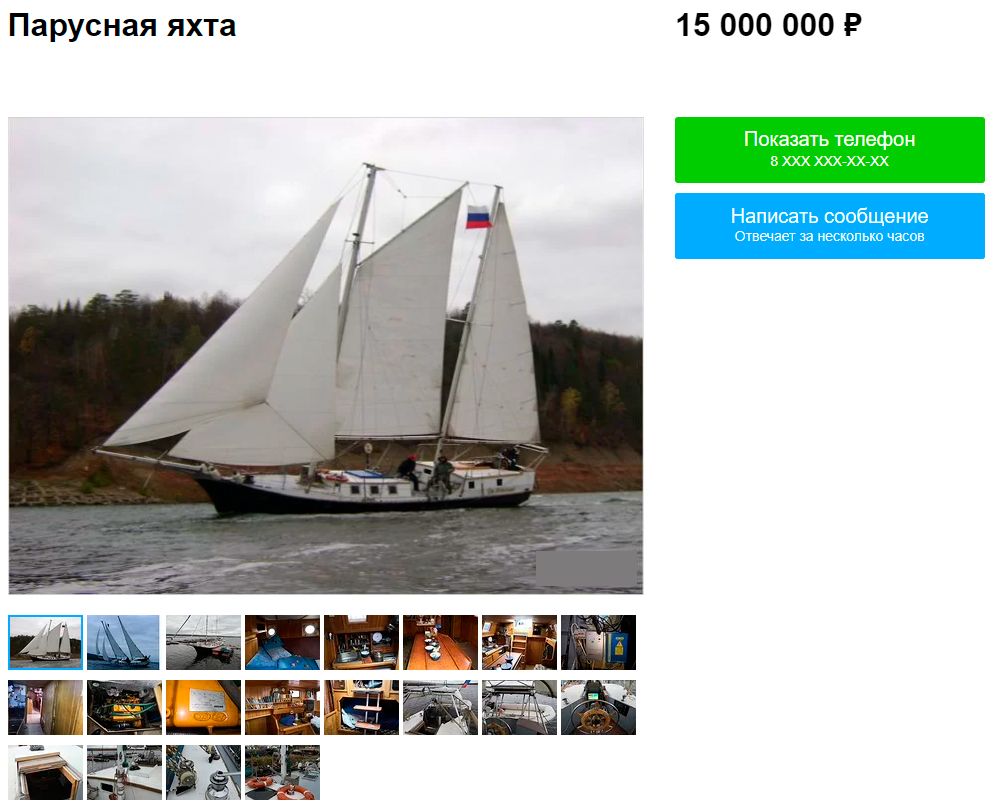Select the orange tank label thumbnail
The width and height of the screenshot is (993, 811).
pyautogui.click(x=203, y=707)
